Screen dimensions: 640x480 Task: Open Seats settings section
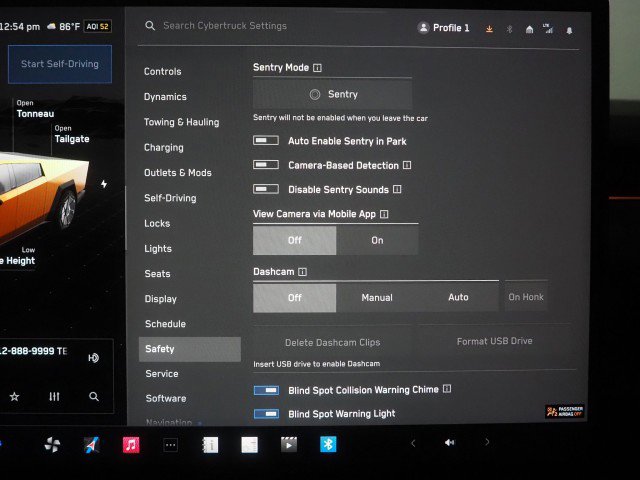click(157, 273)
